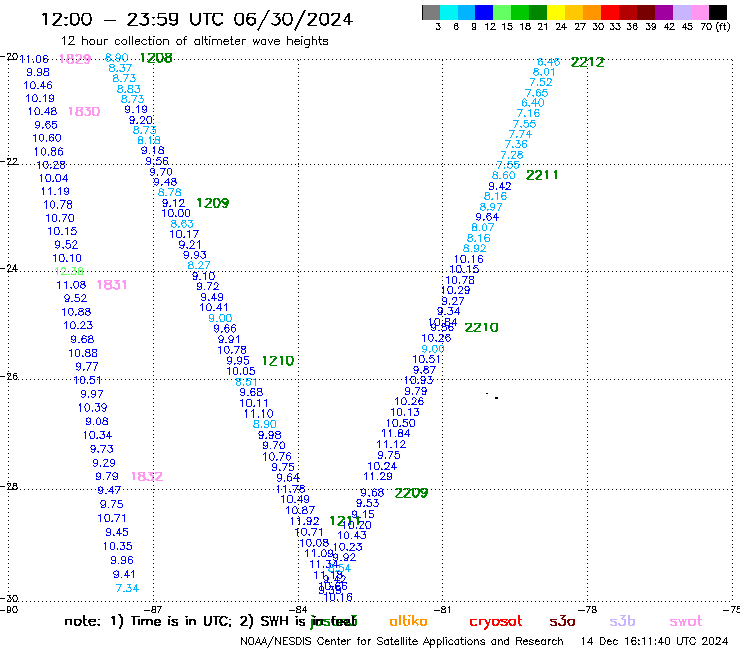Click the wave height value 11.92
740x650 pixels.
pyautogui.click(x=304, y=521)
